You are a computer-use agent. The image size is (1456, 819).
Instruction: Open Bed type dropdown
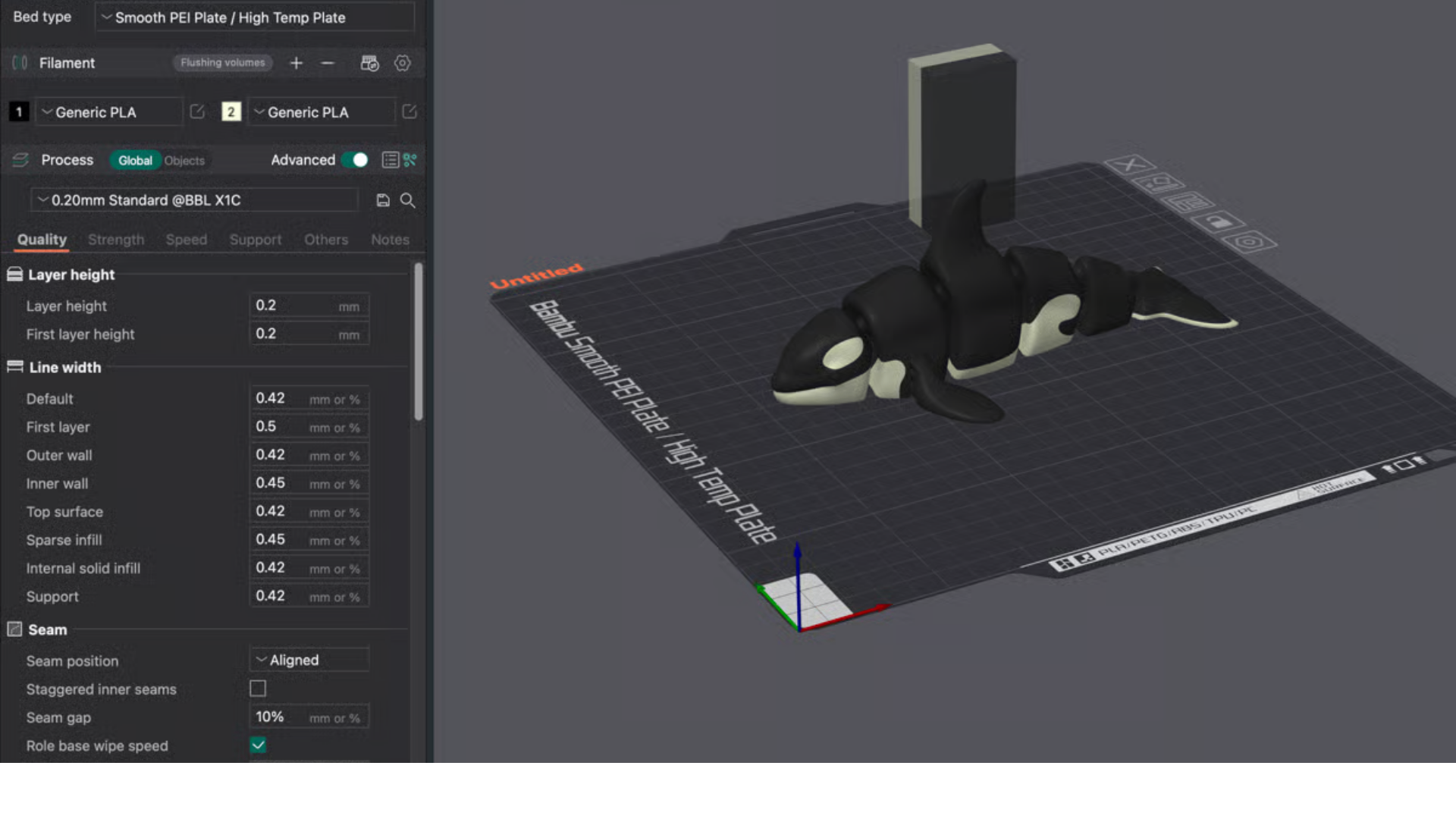(x=255, y=17)
